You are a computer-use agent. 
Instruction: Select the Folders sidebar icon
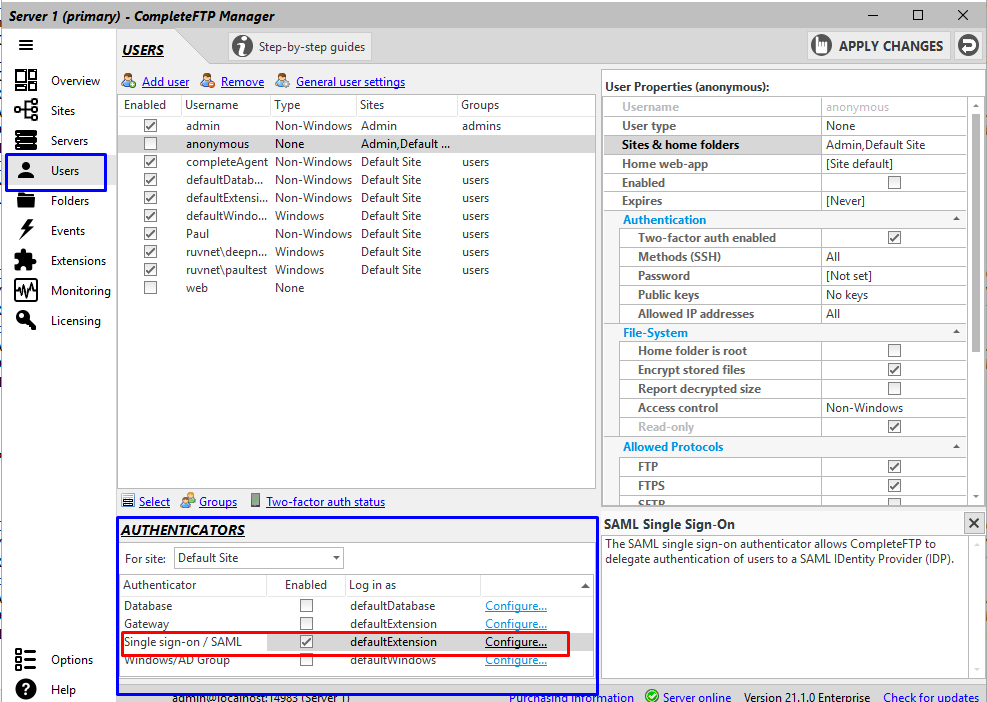pos(26,201)
